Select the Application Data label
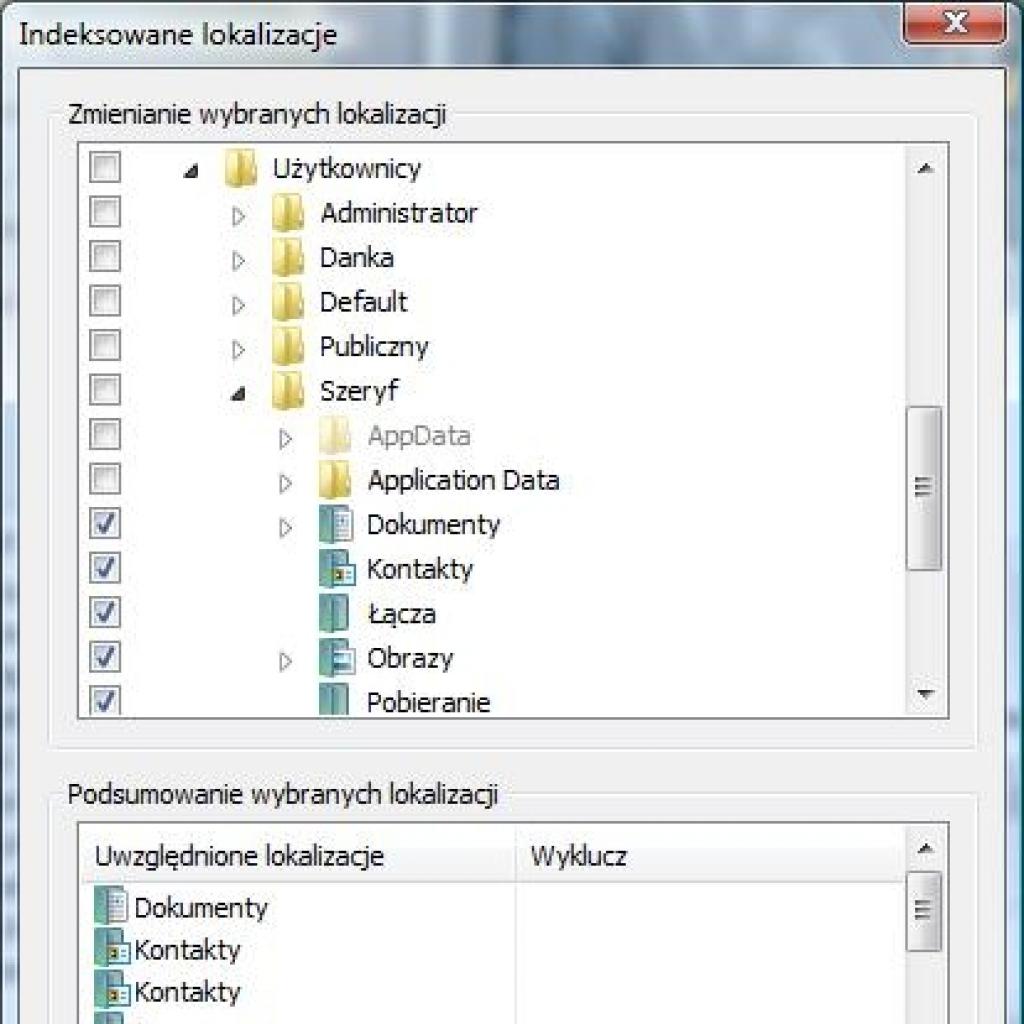The height and width of the screenshot is (1024, 1024). coord(464,481)
